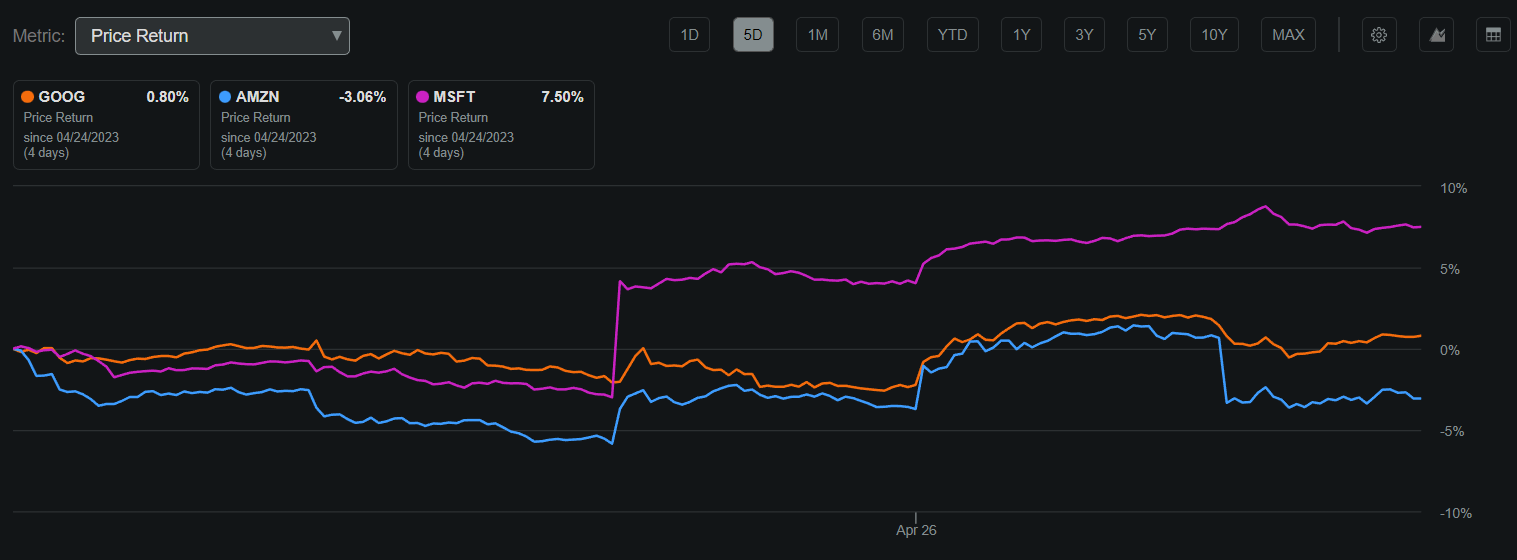This screenshot has width=1517, height=560.
Task: Click 'since 04/24/2023' in the GOOG card
Action: click(x=71, y=137)
